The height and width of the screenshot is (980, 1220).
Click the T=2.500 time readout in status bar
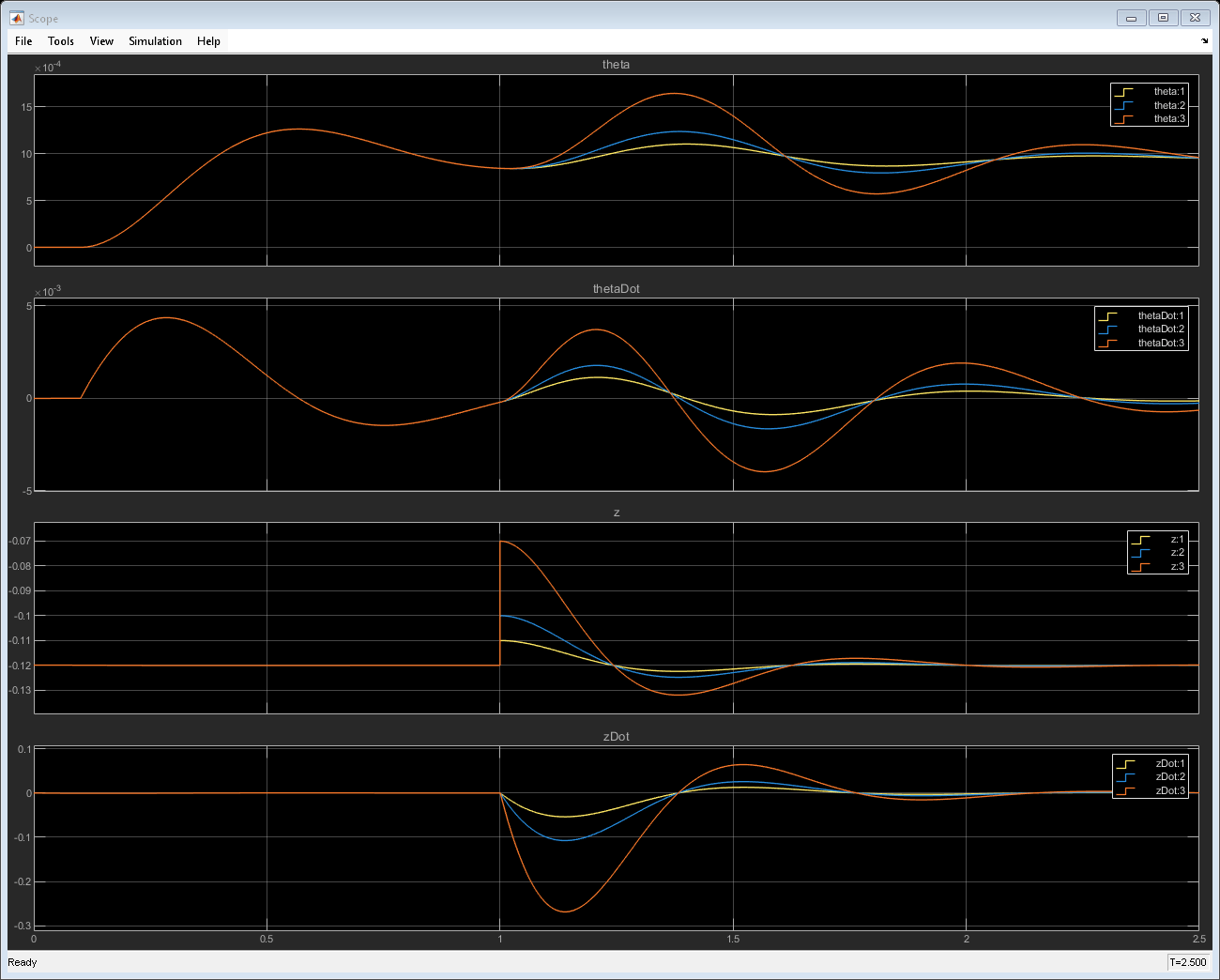(1188, 962)
